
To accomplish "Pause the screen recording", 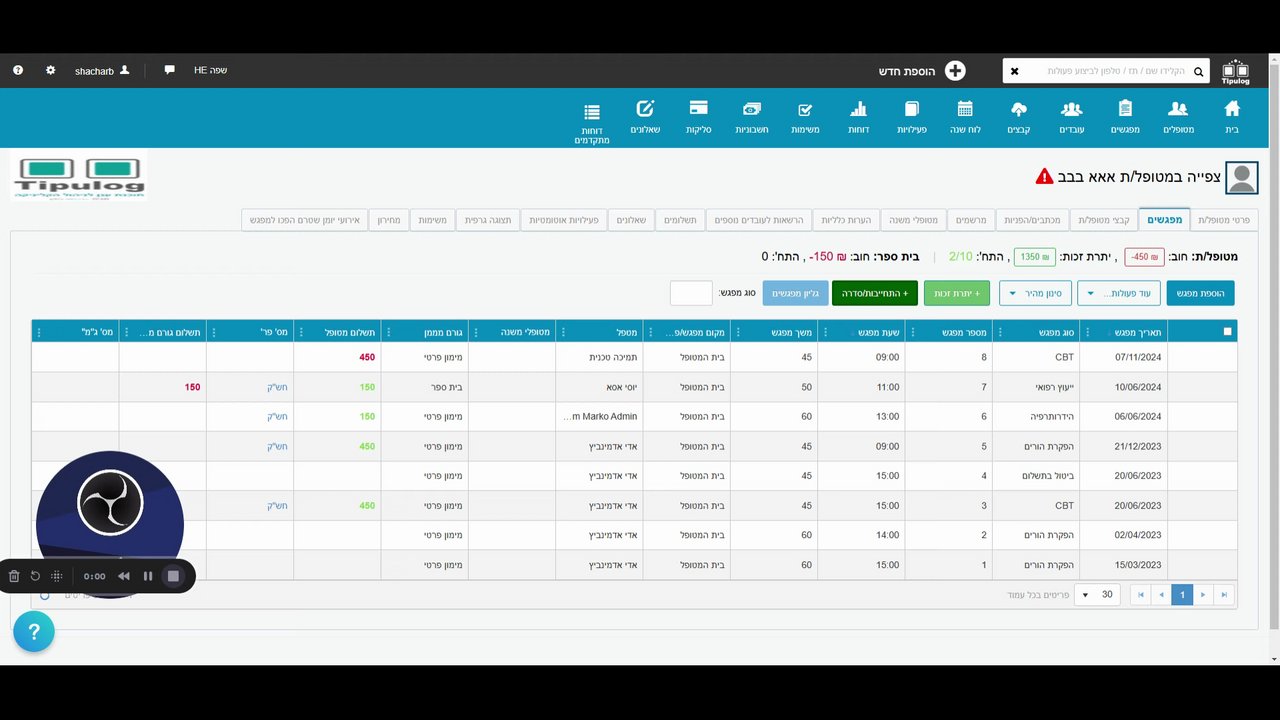I will pos(148,576).
